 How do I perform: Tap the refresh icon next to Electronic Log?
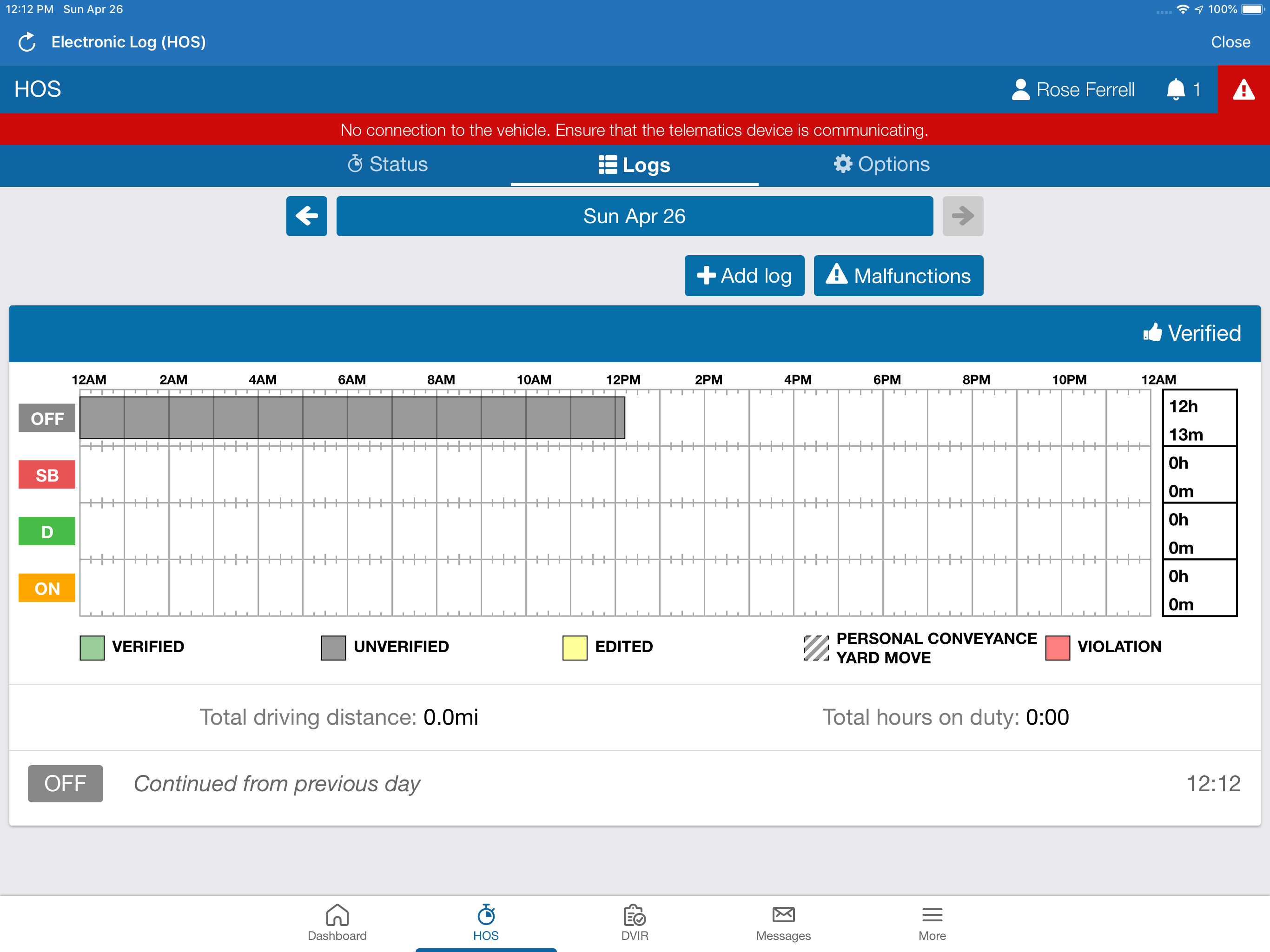[27, 42]
